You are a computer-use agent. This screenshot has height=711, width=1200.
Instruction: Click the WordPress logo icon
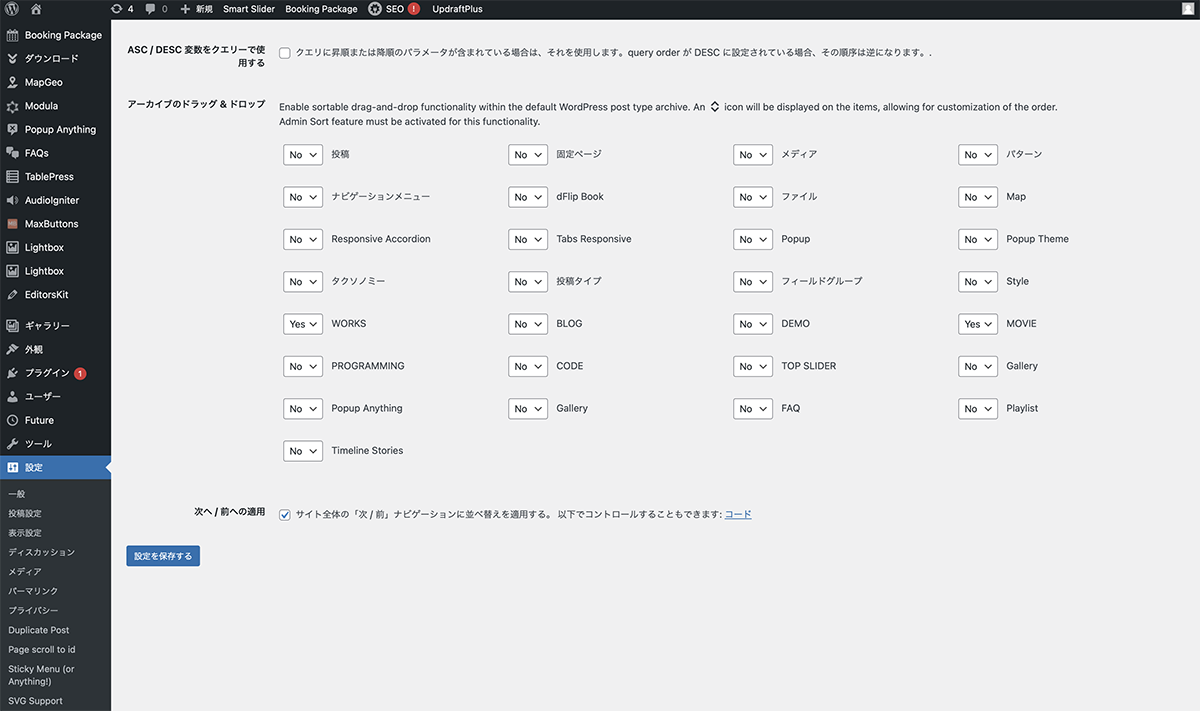tap(12, 9)
